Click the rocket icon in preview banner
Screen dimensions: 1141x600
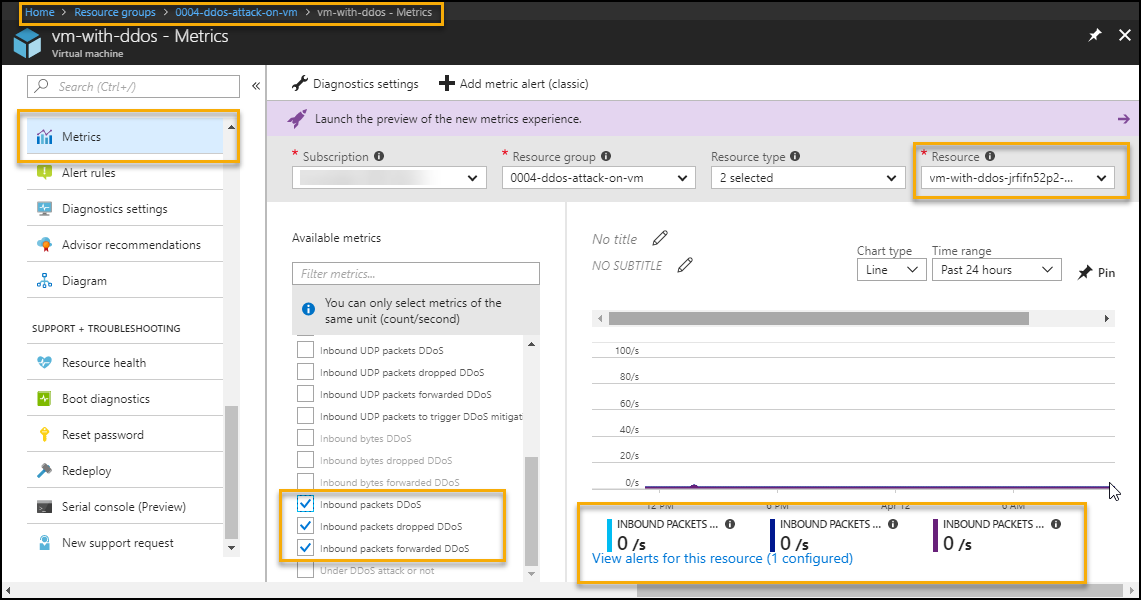pos(297,119)
